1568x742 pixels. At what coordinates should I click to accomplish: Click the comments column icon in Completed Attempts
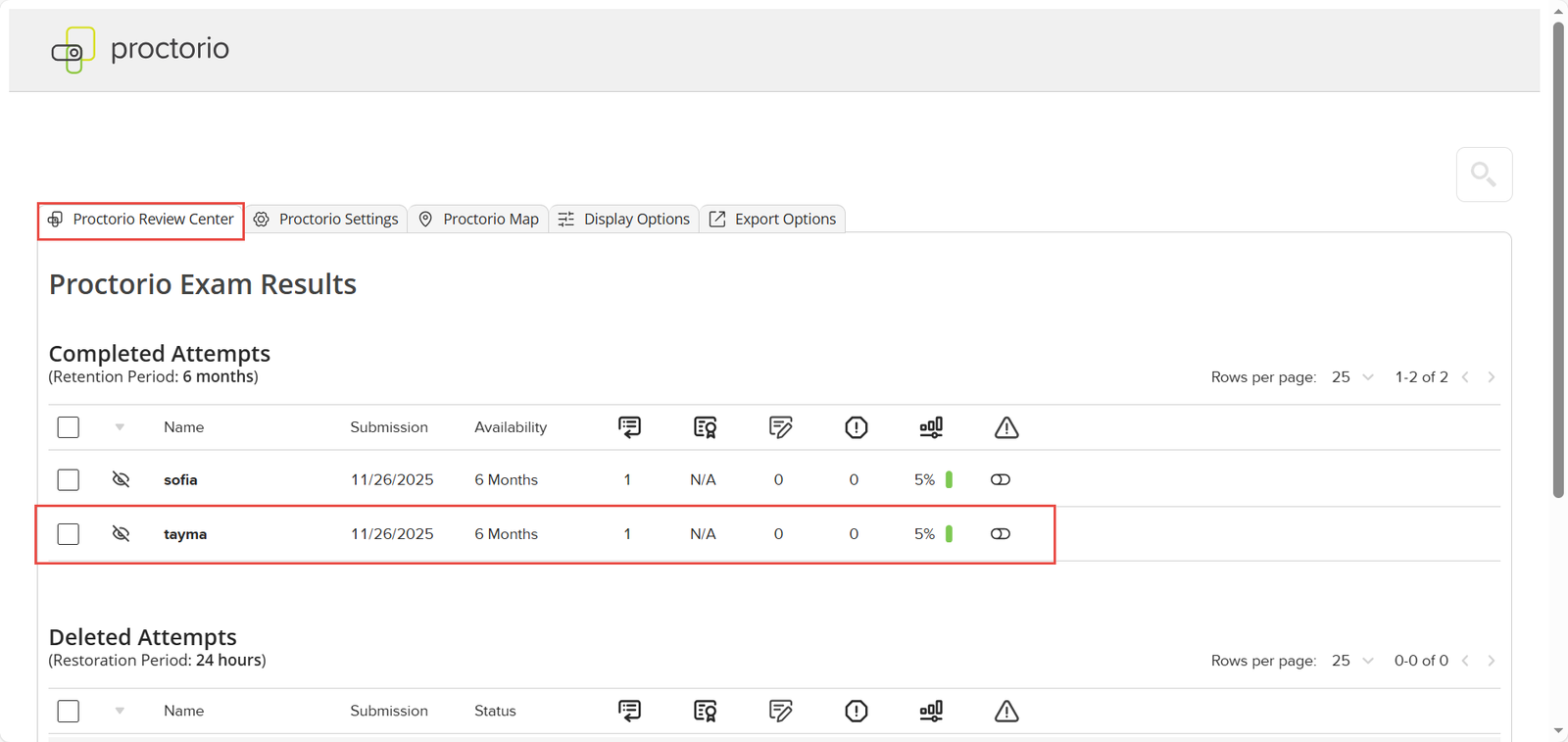pyautogui.click(x=629, y=427)
